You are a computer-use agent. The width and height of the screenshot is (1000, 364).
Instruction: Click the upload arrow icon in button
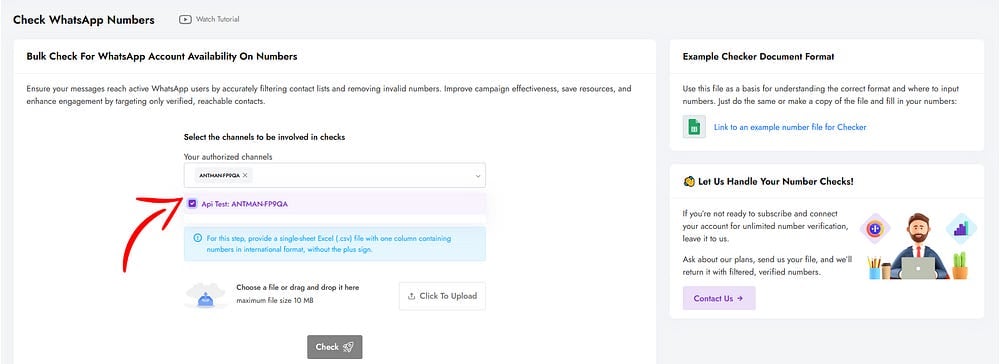411,296
